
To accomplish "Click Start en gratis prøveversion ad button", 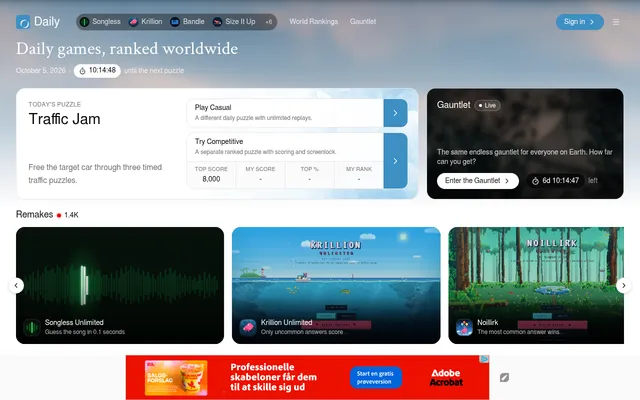I will (375, 378).
